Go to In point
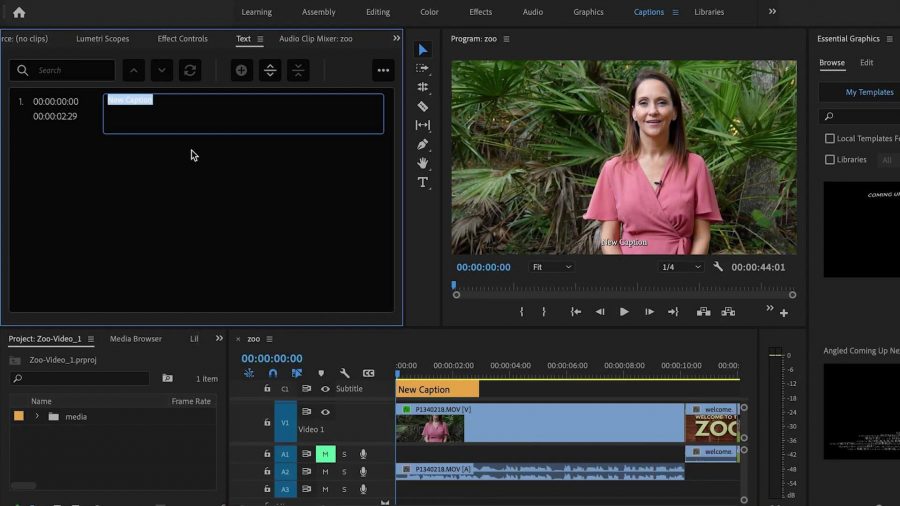900x506 pixels. 576,312
